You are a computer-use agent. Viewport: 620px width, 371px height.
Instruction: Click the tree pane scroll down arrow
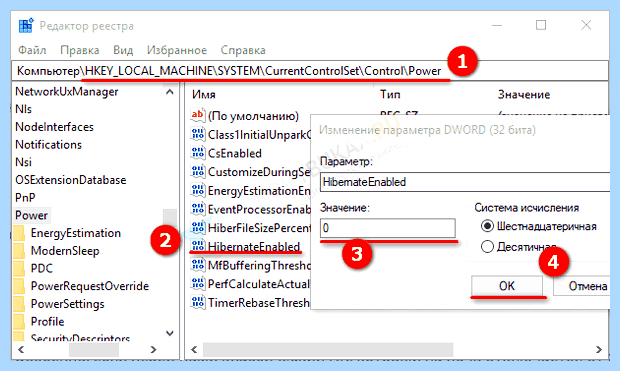170,333
